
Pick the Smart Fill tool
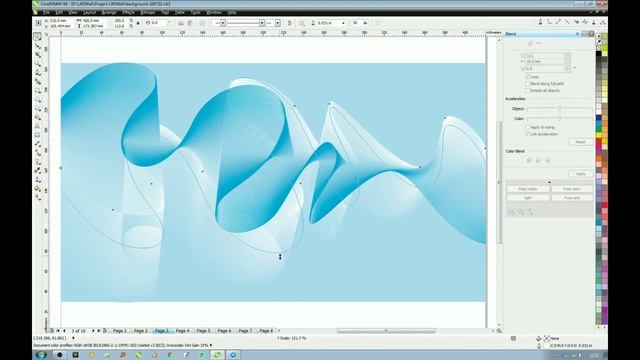38,82
